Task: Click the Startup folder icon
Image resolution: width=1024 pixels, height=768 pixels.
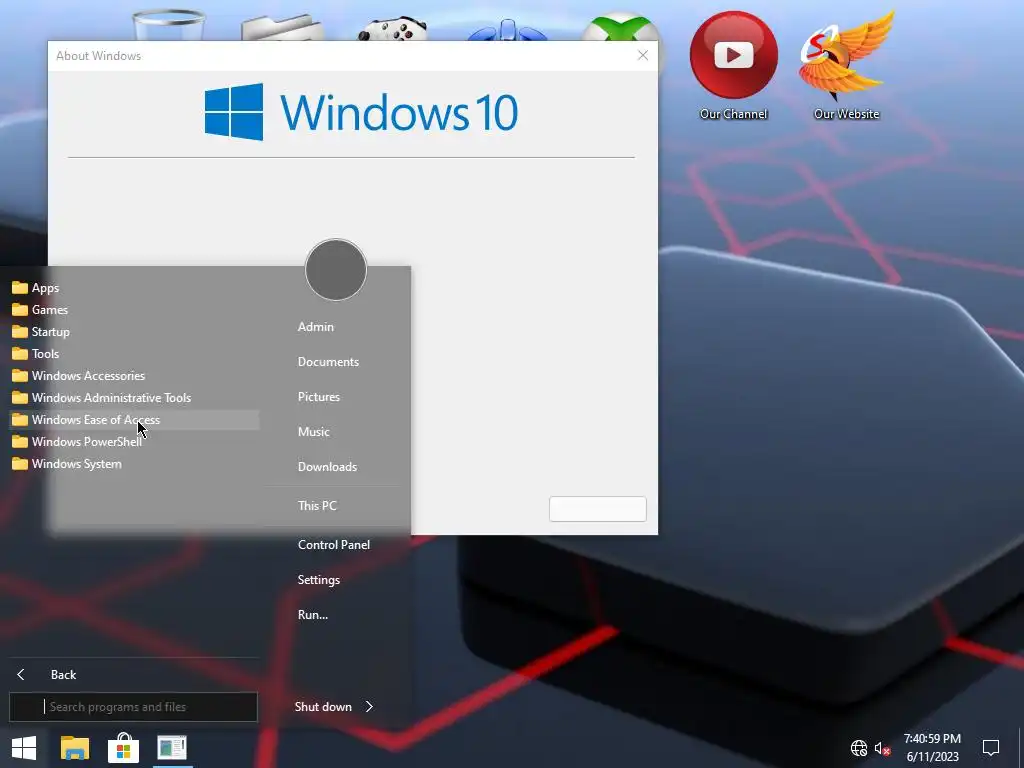Action: pyautogui.click(x=20, y=332)
